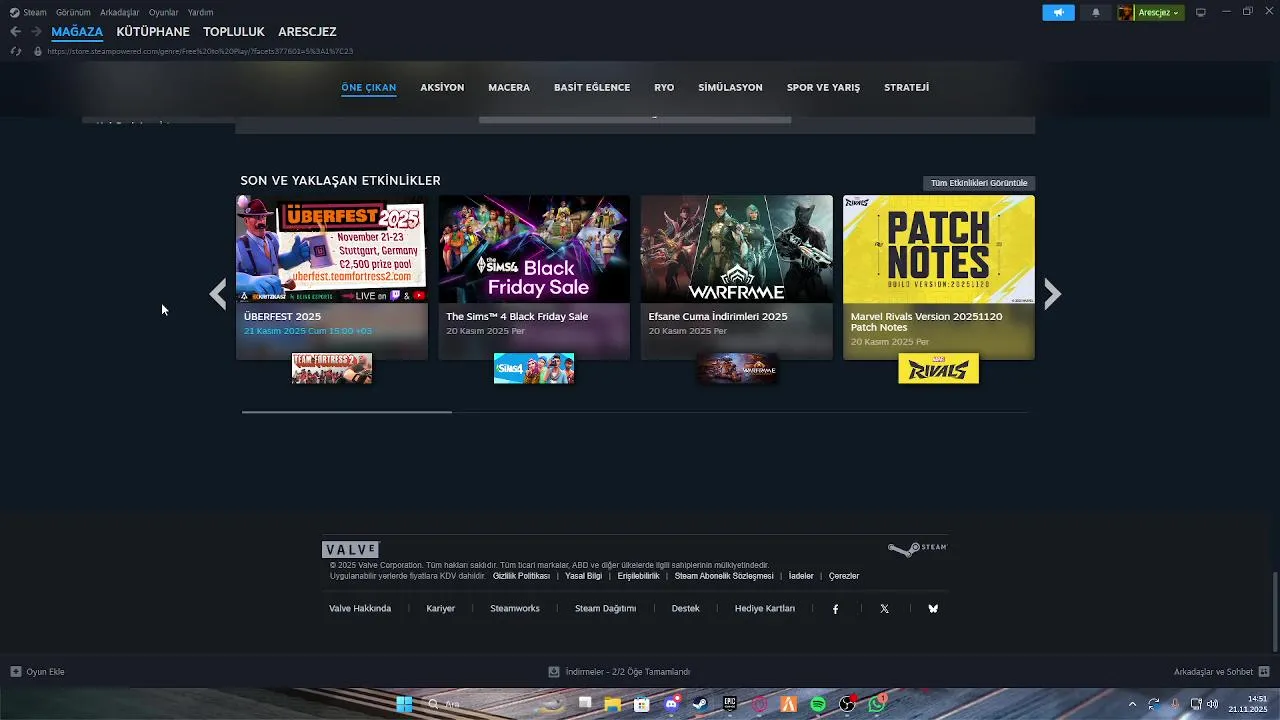The width and height of the screenshot is (1280, 720).
Task: Click the Arescjez profile avatar
Action: 1126,13
